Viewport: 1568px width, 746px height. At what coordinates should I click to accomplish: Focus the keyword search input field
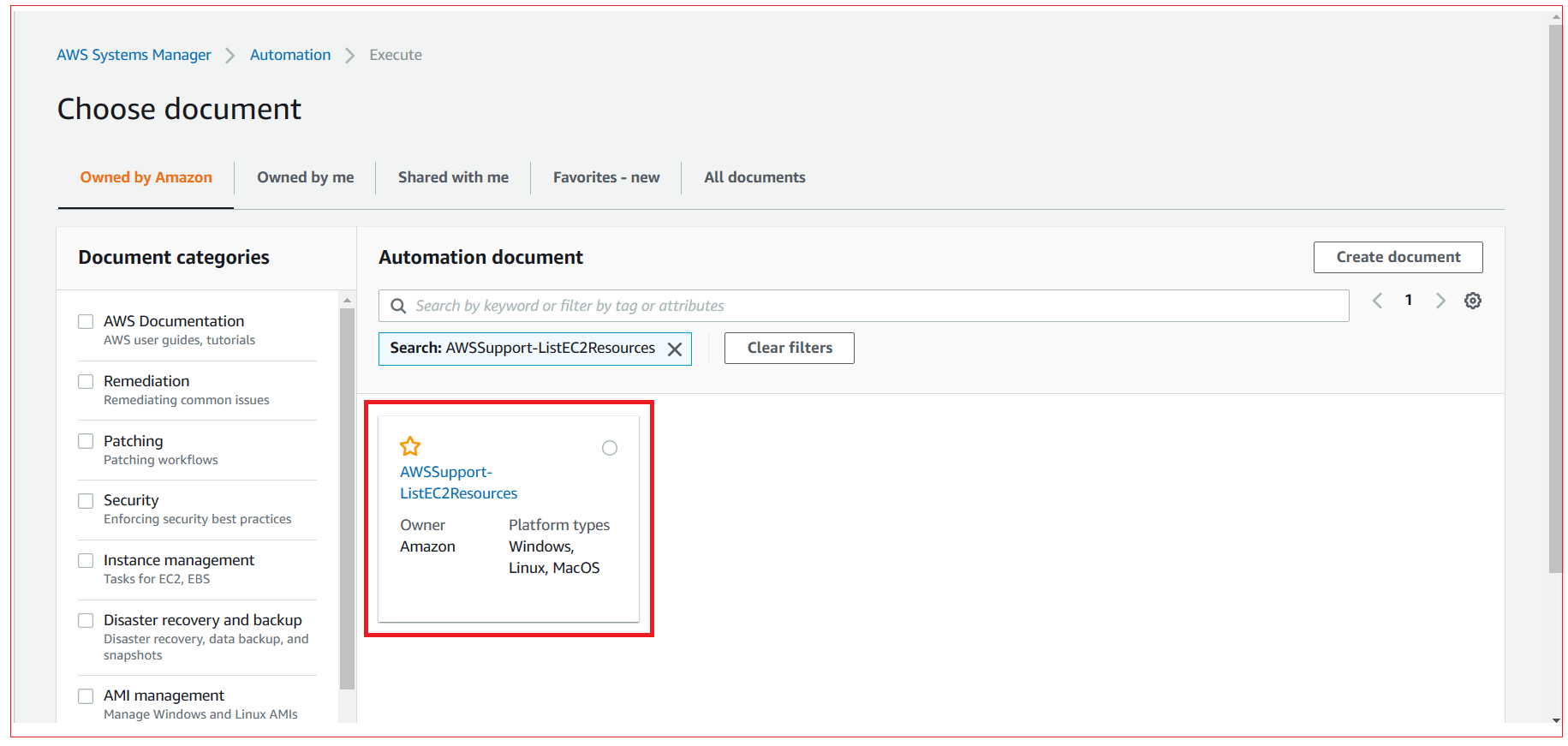[864, 306]
